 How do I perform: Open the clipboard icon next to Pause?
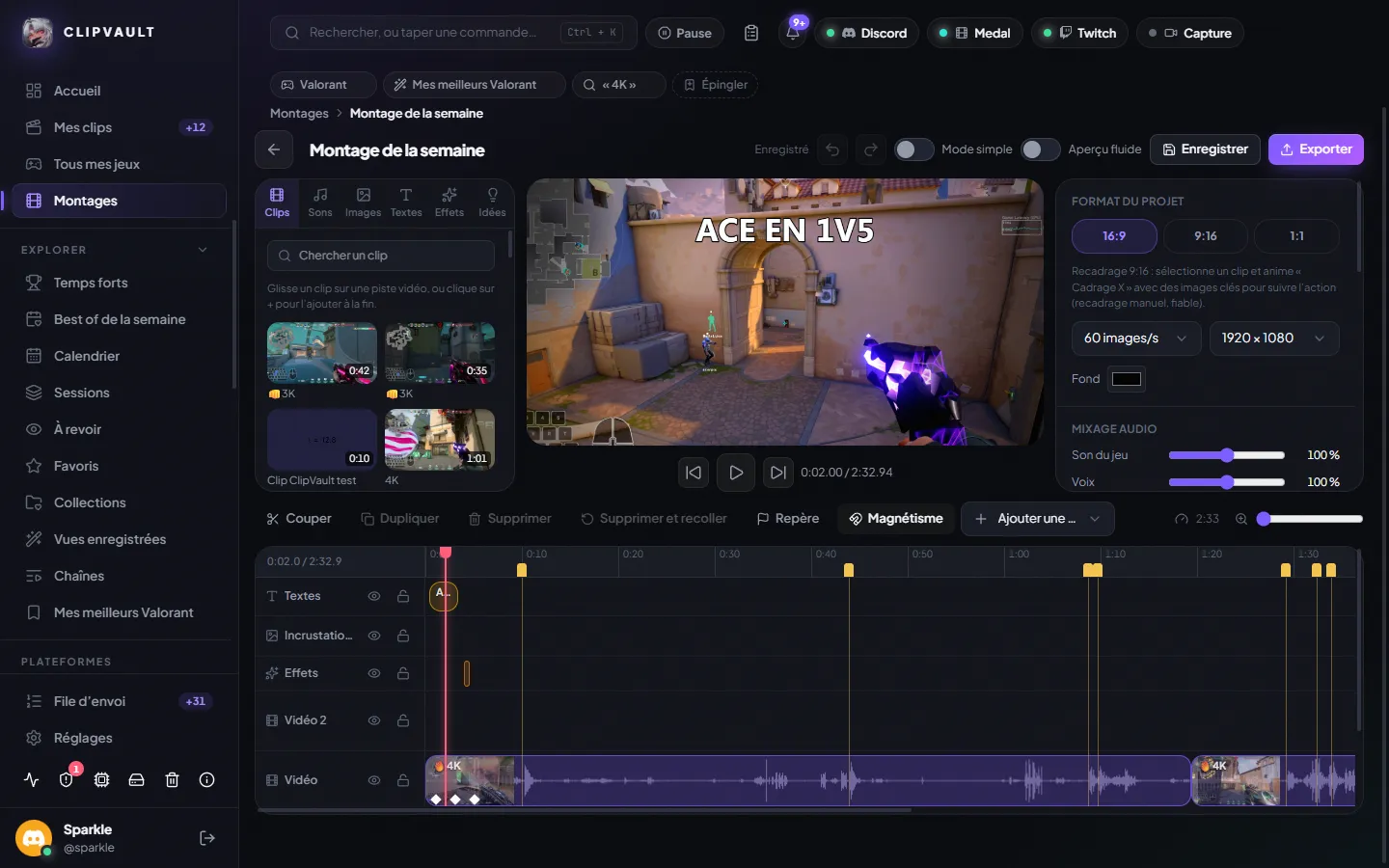coord(751,33)
